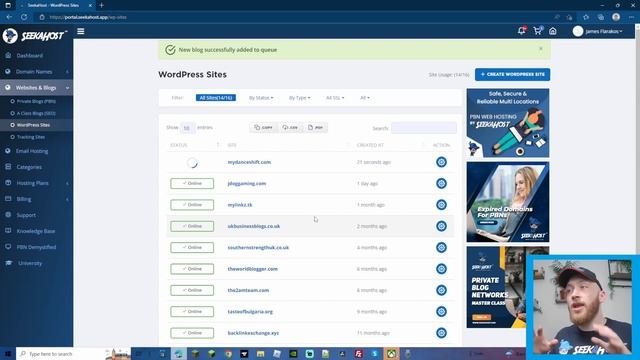Open Chrome from the taskbar
The image size is (640, 360).
[228, 353]
